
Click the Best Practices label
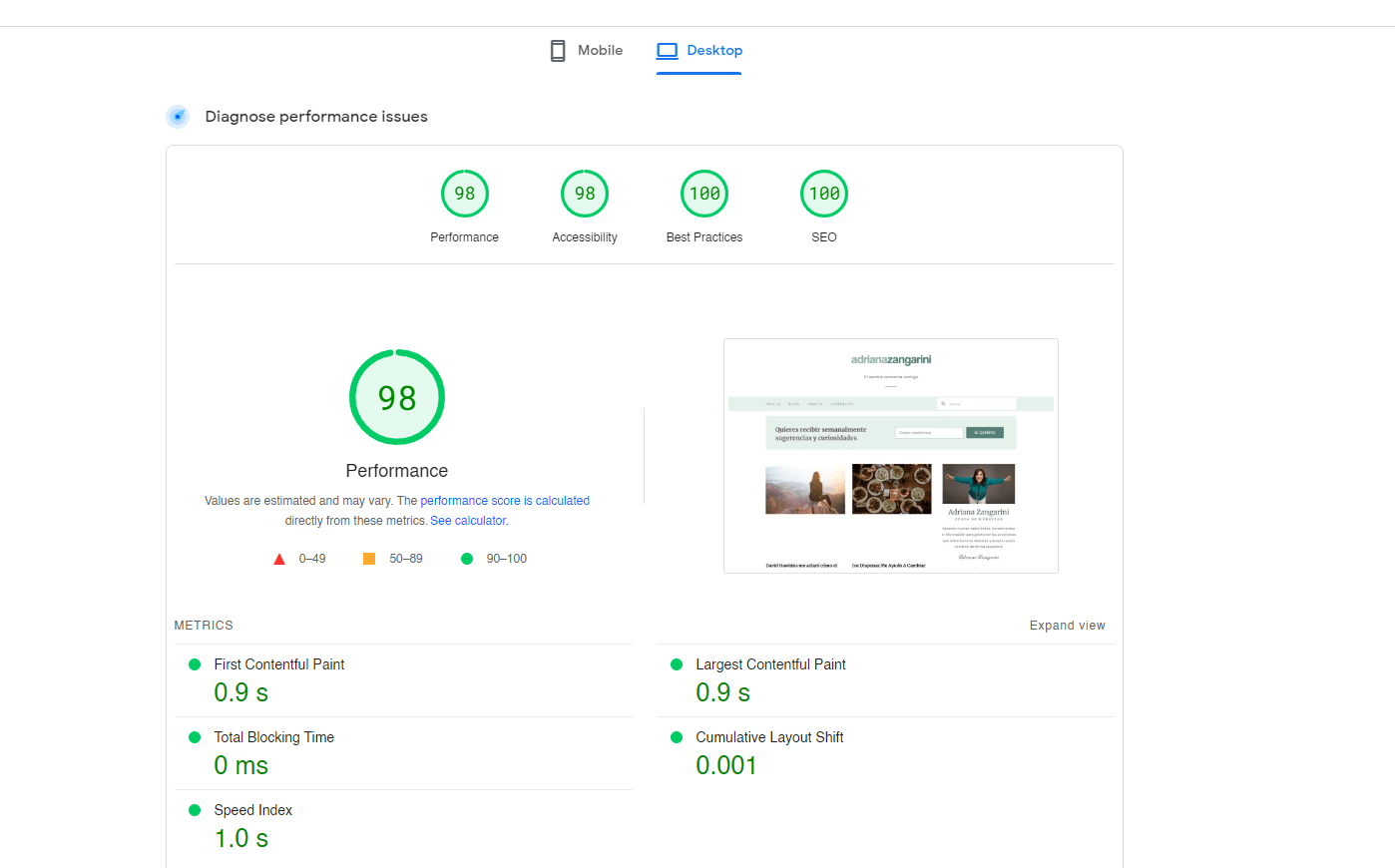pos(704,237)
